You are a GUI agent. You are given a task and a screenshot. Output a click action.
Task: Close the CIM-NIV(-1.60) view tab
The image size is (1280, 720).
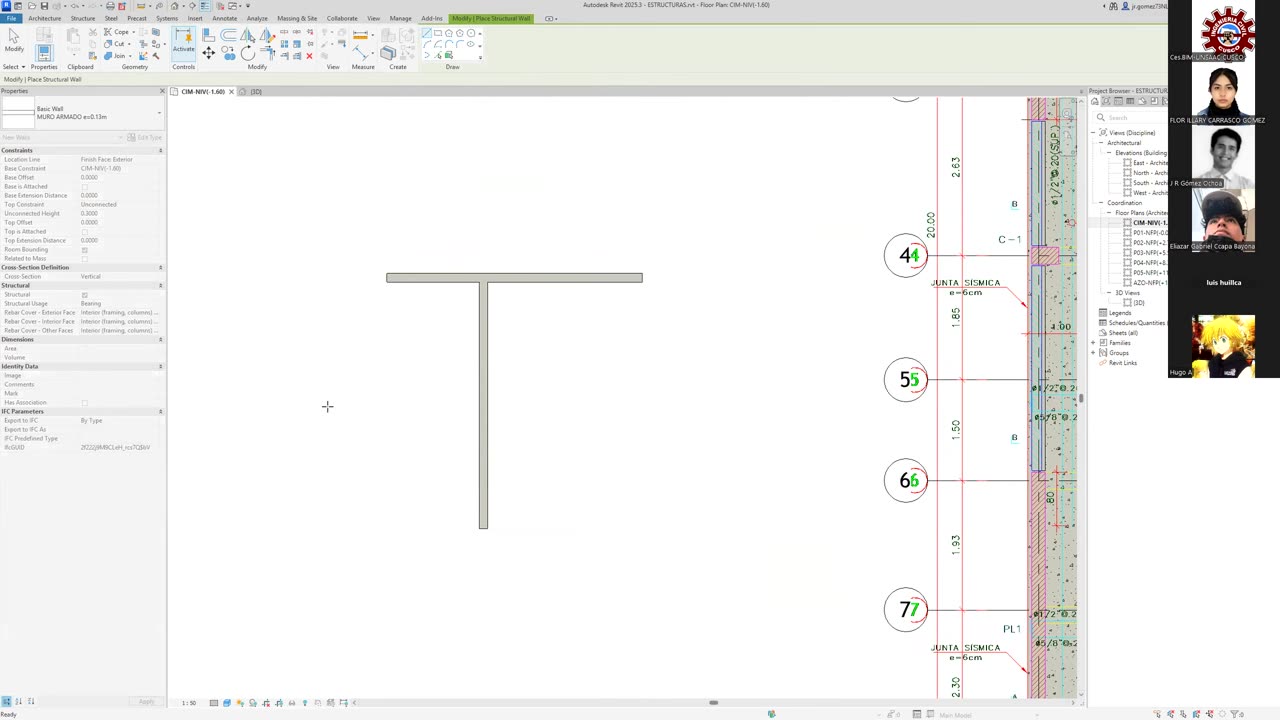click(231, 92)
